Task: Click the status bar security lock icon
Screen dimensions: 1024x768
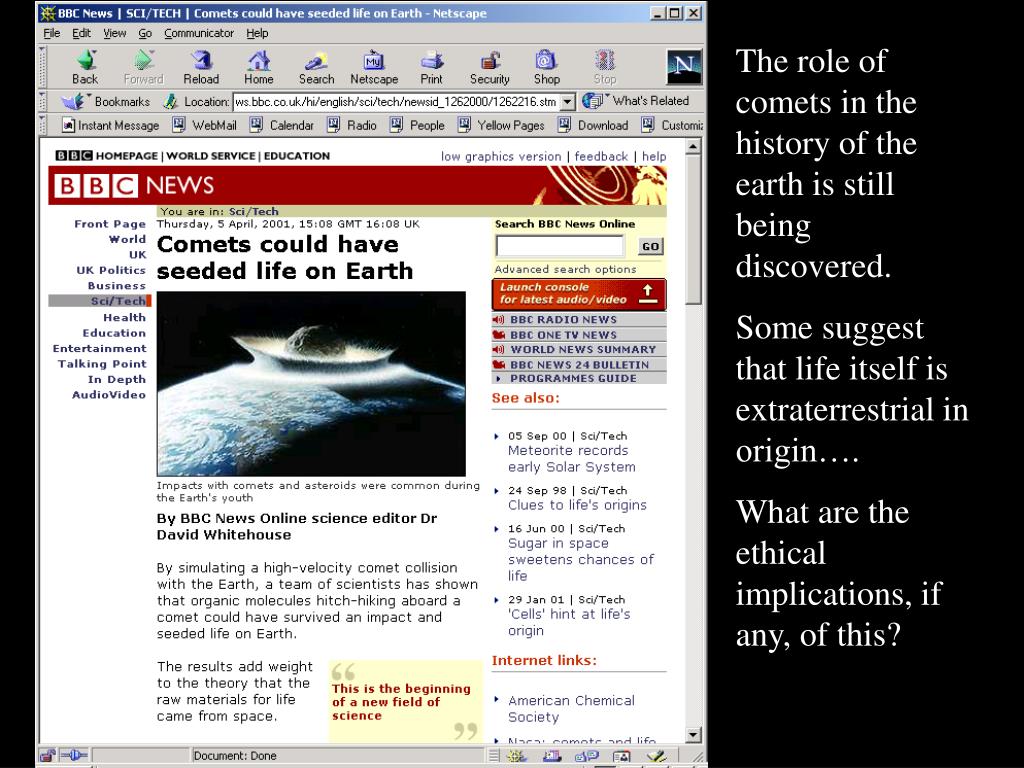Action: (47, 756)
